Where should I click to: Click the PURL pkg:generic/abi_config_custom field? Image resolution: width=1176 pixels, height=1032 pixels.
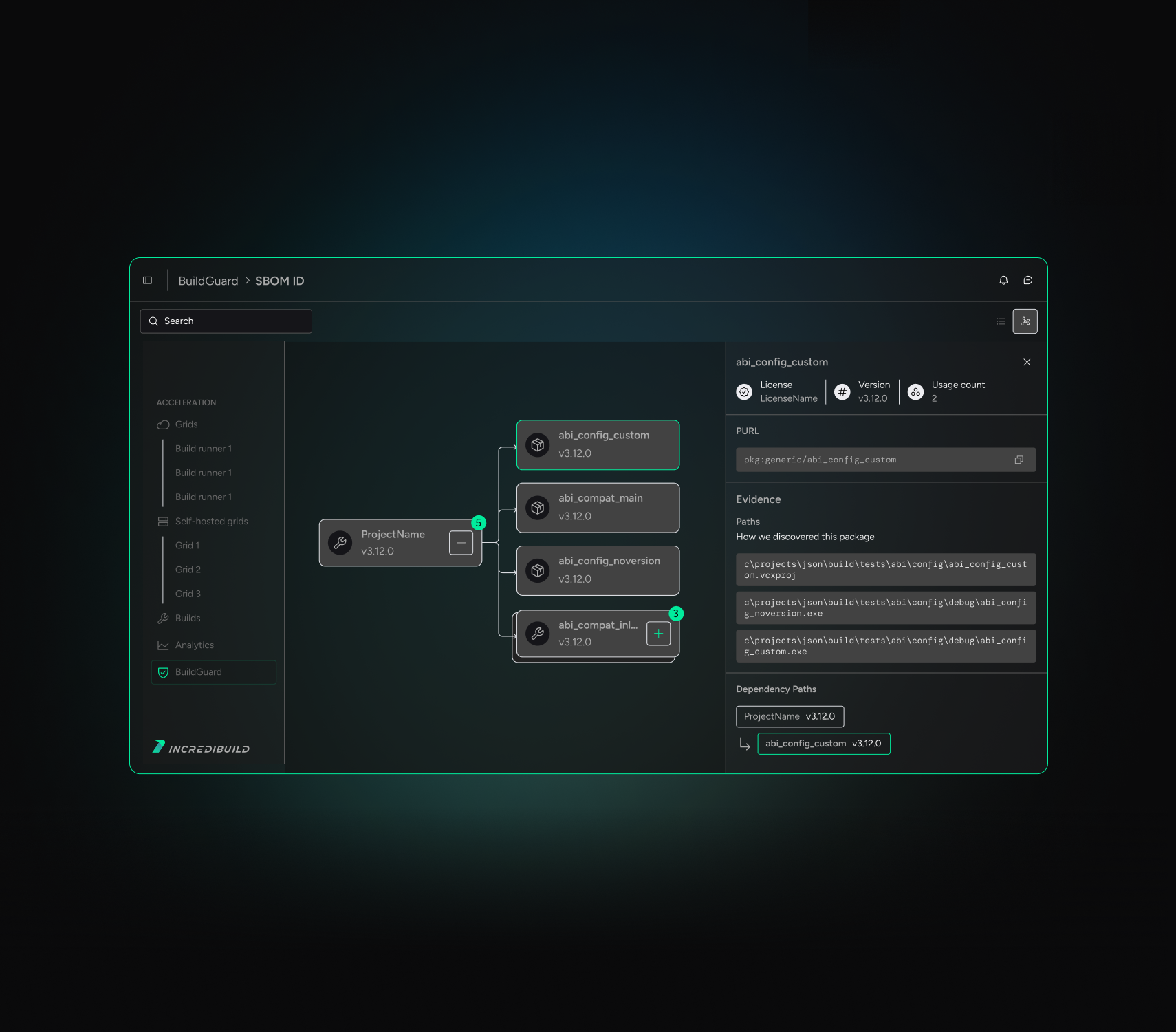point(886,460)
